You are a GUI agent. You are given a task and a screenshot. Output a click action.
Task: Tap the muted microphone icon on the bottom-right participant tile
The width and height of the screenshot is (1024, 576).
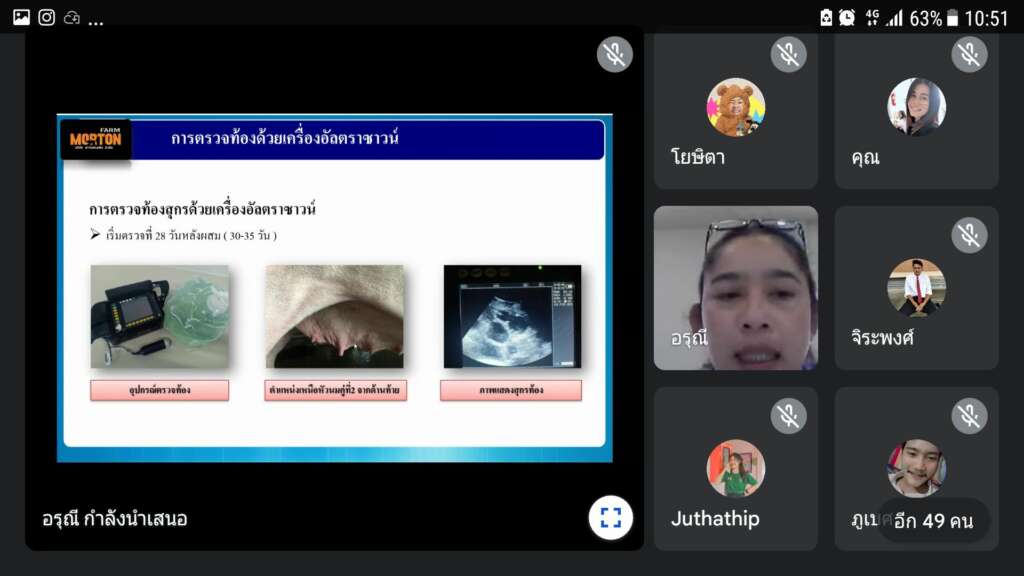pos(969,416)
